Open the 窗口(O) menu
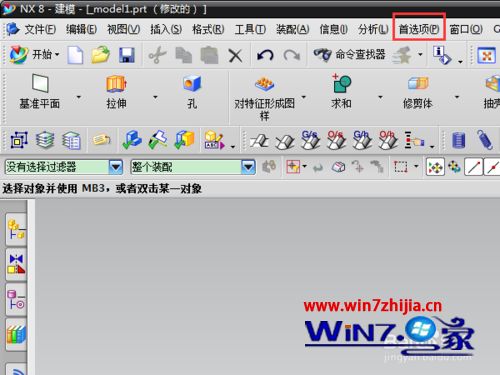Viewport: 500px width, 375px height. (x=466, y=29)
